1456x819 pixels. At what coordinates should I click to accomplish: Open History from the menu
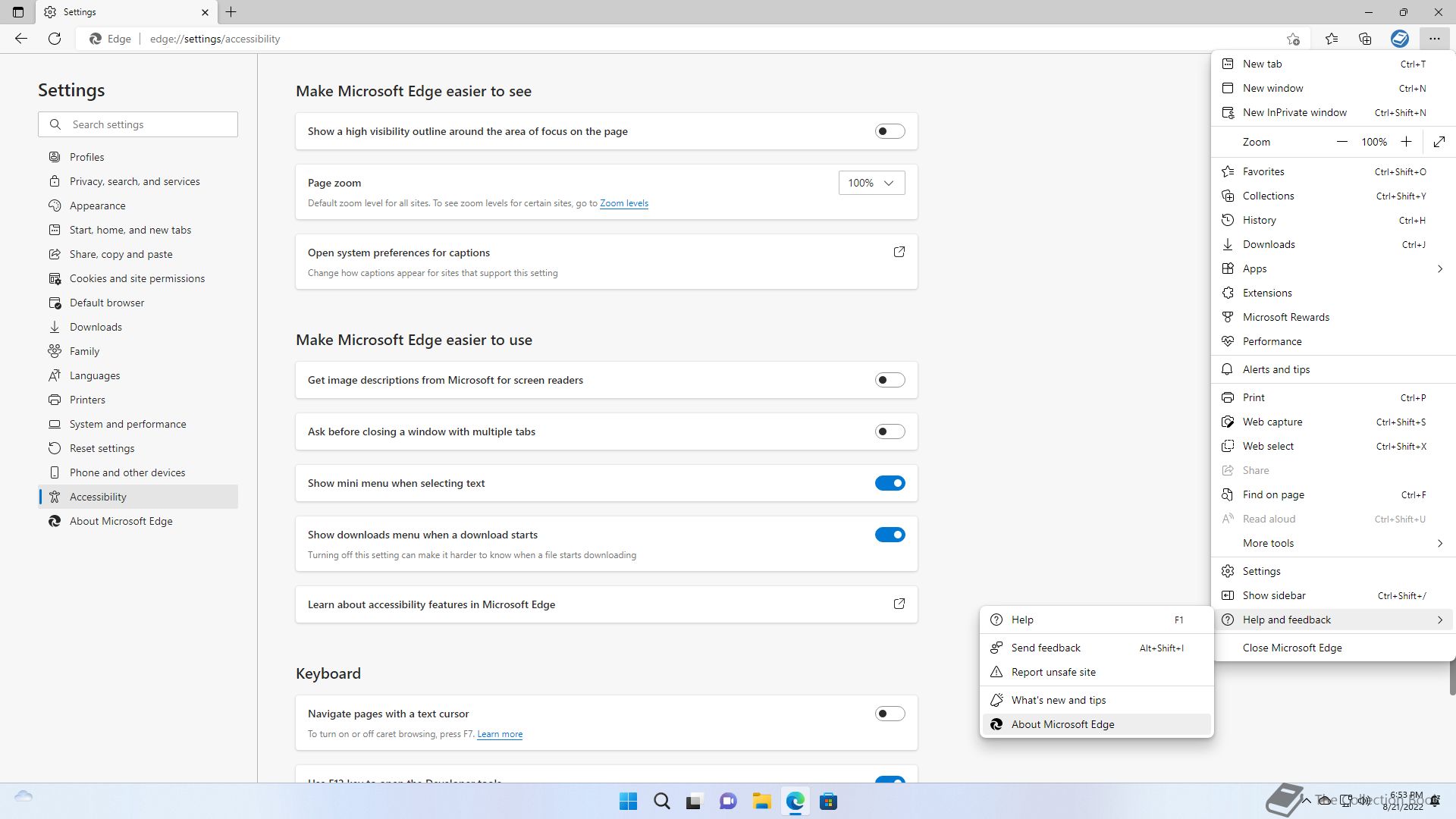[1332, 220]
